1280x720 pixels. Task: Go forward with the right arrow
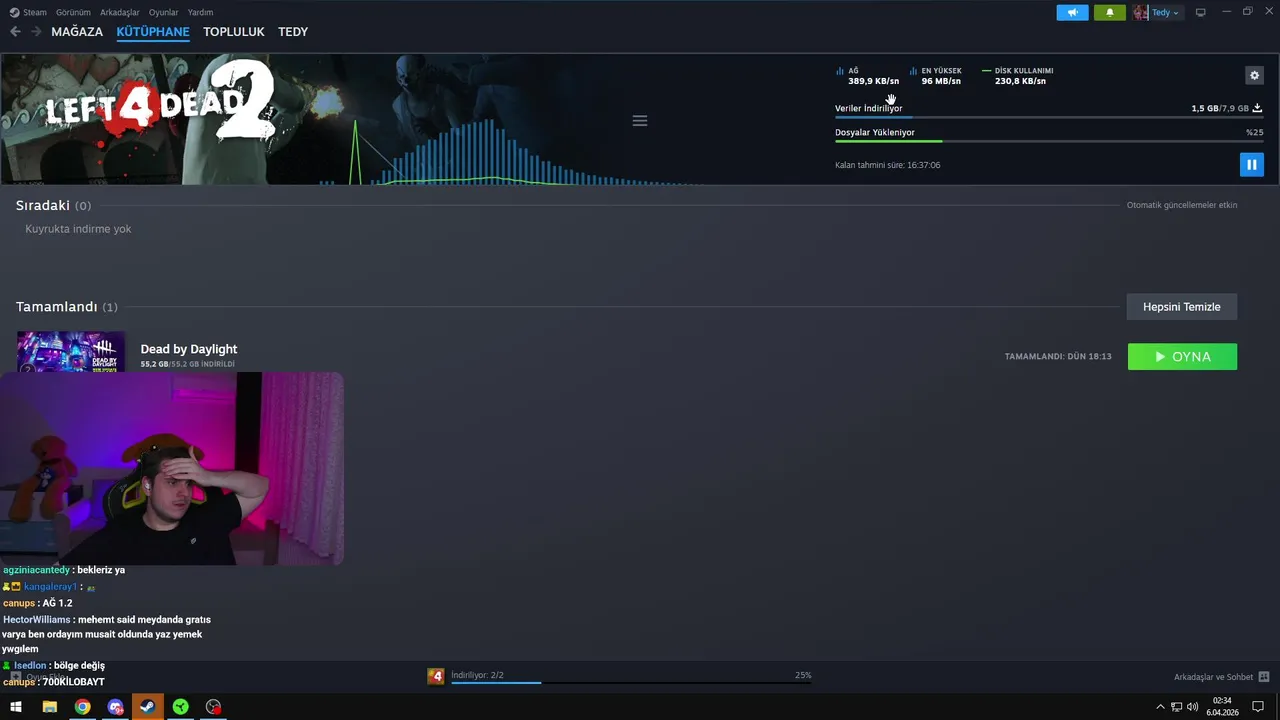point(36,32)
